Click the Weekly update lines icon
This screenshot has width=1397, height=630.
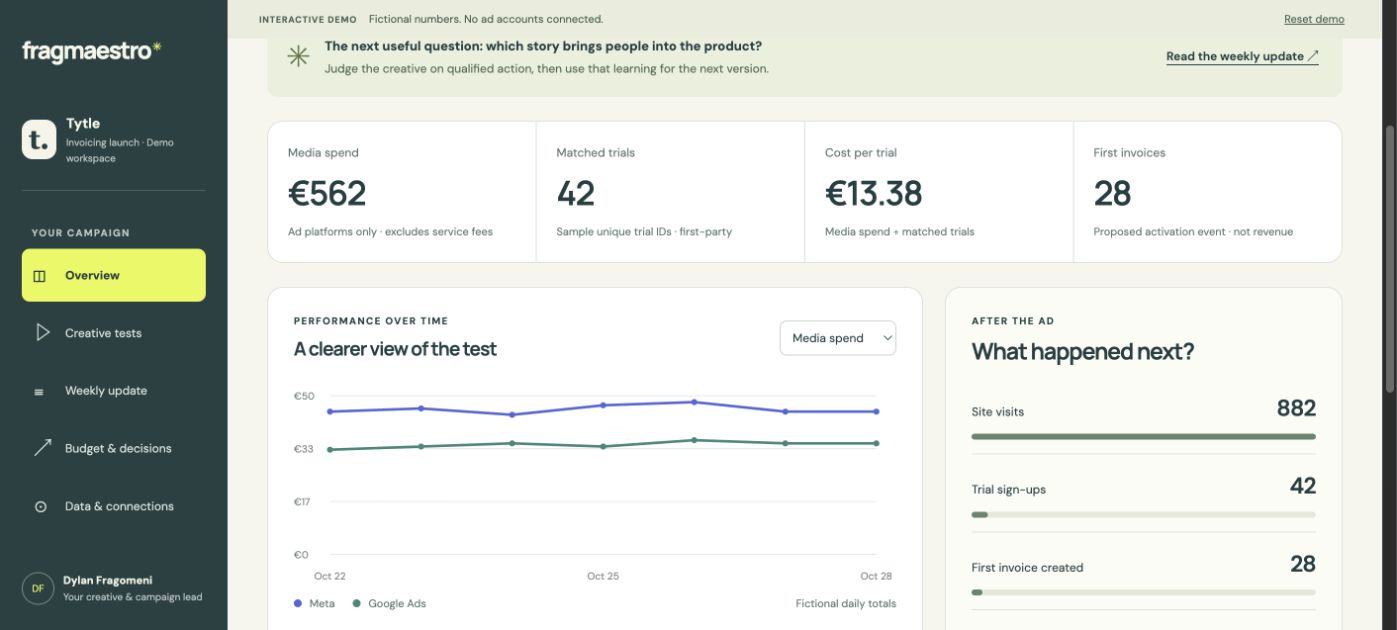click(40, 392)
